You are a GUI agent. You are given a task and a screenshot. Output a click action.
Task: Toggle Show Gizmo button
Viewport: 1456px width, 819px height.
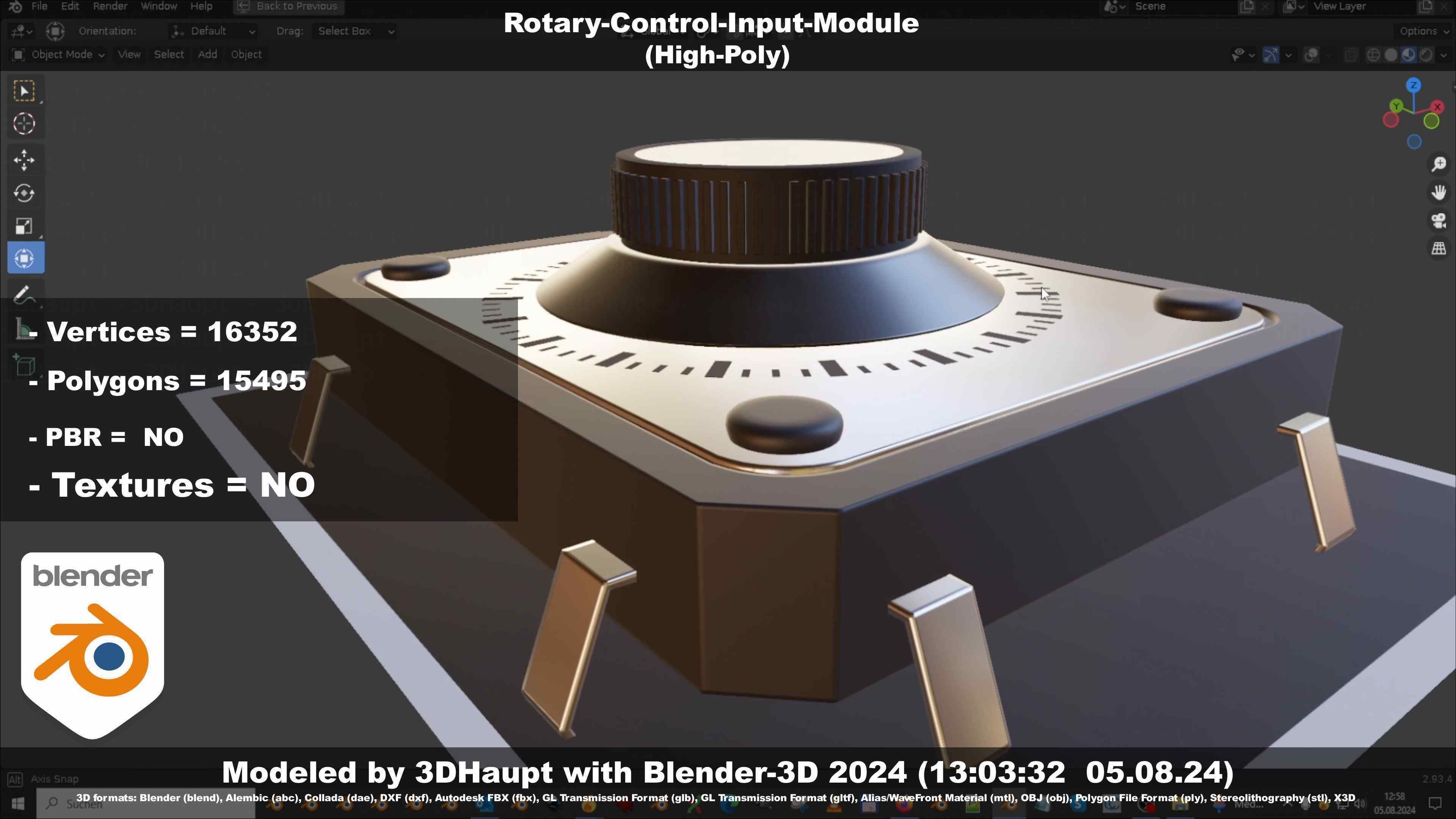click(x=1271, y=55)
